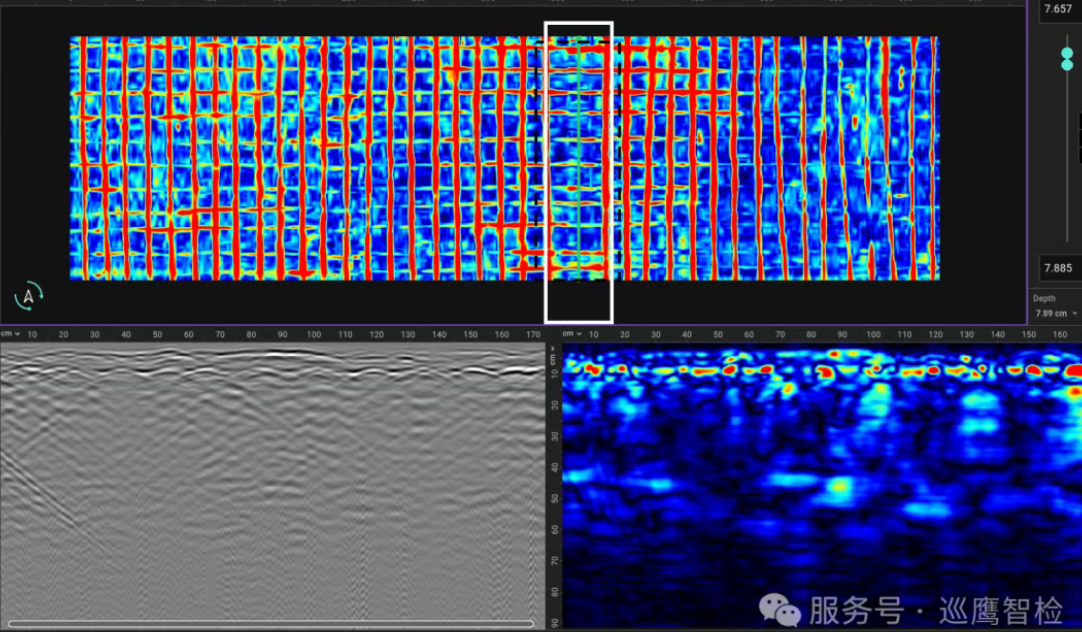Viewport: 1082px width, 632px height.
Task: Click the 100 cm mark on grayscale radargram ruler
Action: (x=314, y=334)
